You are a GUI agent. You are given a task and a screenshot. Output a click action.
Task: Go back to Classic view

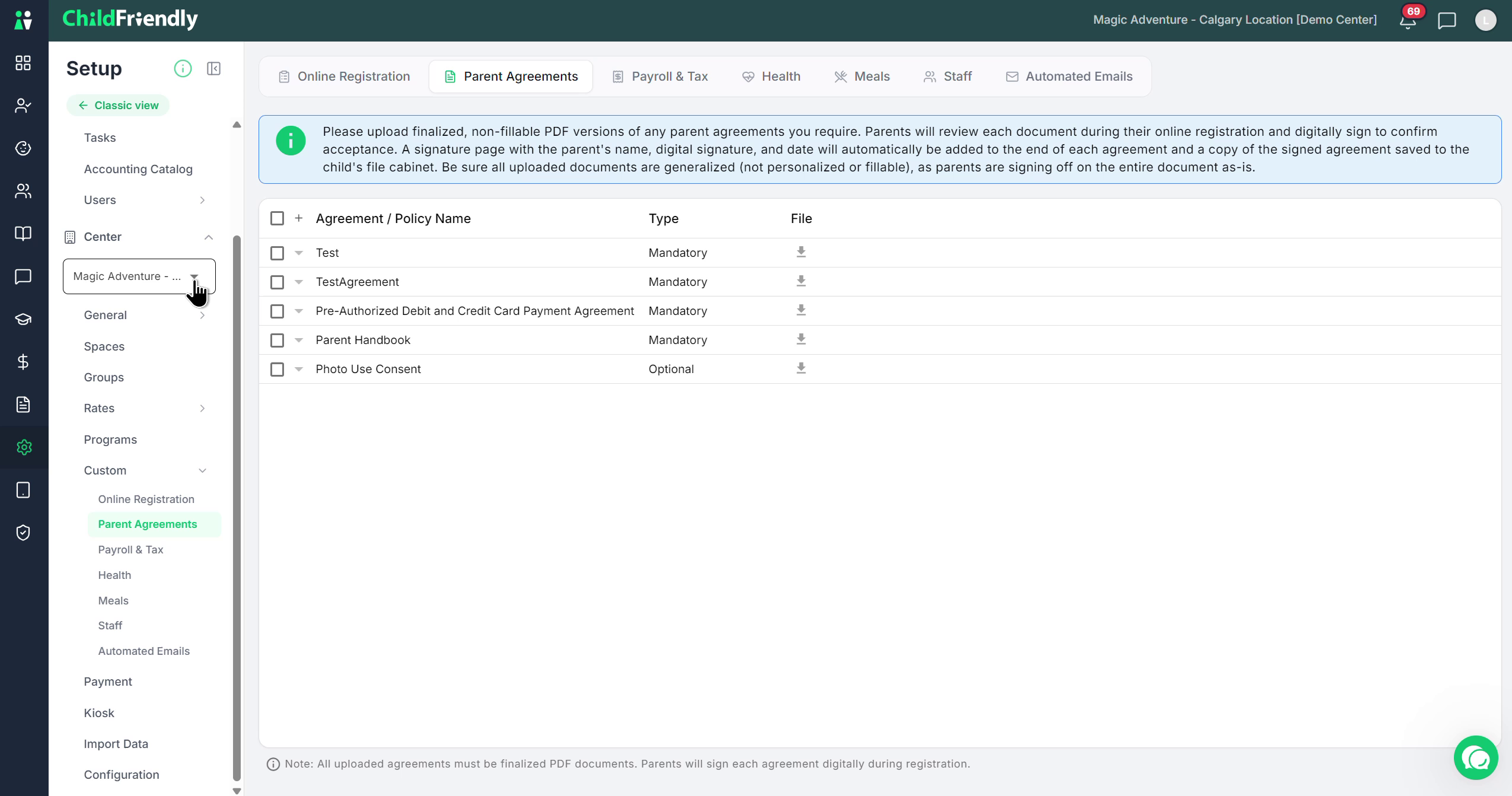[118, 106]
